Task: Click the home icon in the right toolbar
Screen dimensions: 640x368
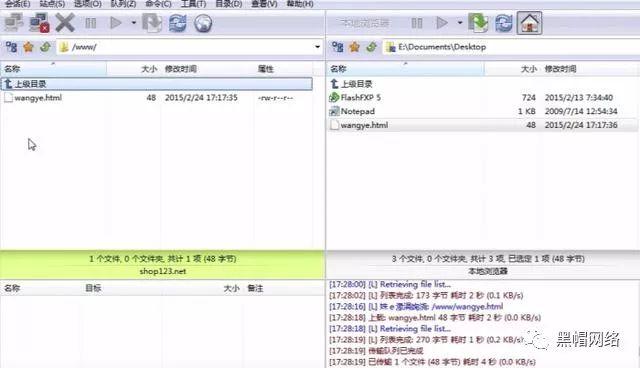Action: [x=529, y=23]
